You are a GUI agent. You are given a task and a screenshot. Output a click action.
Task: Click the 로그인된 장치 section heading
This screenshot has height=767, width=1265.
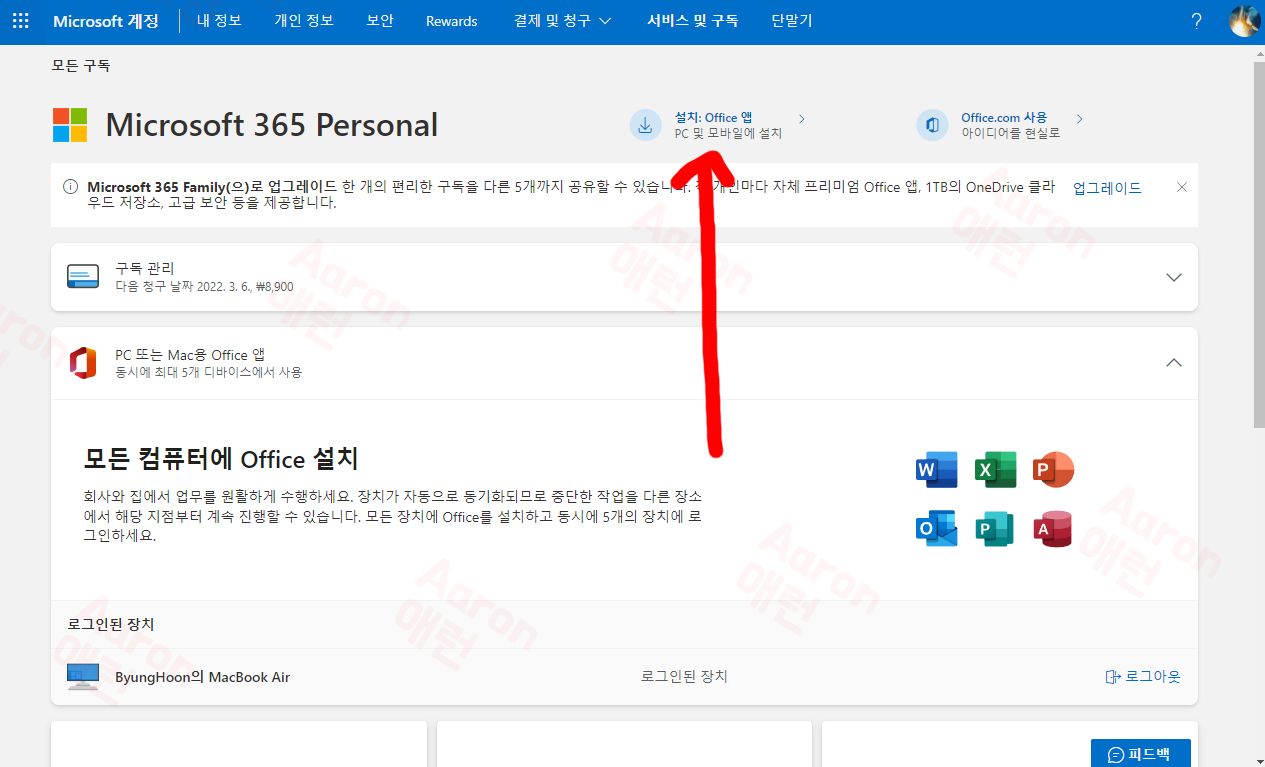coord(111,625)
